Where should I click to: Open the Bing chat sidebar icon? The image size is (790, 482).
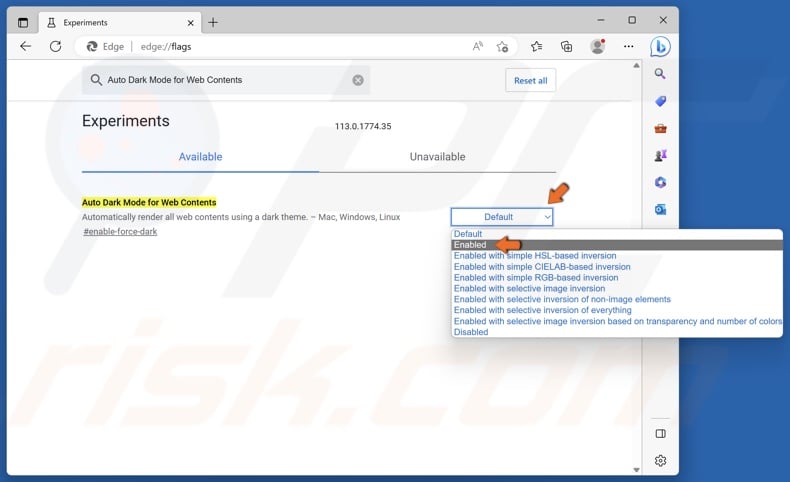(660, 46)
